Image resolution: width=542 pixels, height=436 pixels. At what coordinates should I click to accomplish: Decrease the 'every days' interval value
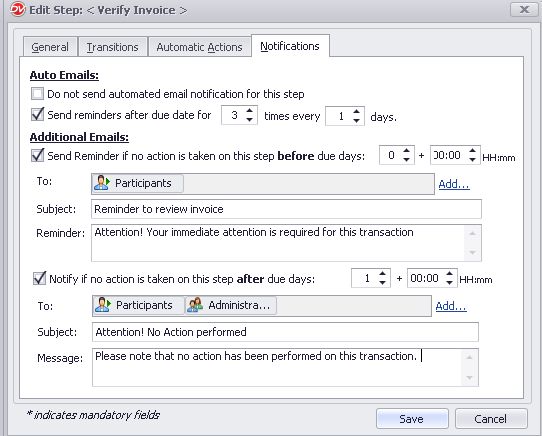[x=356, y=121]
